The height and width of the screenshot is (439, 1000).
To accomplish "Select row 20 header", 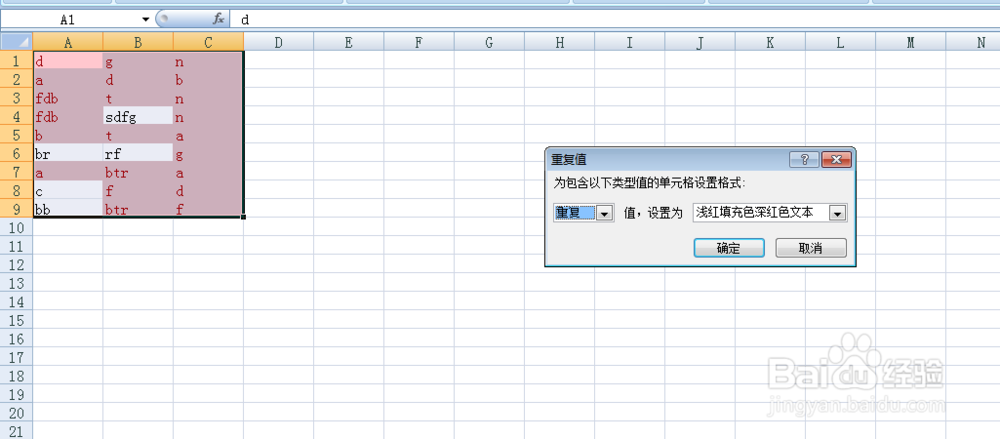I will click(x=17, y=412).
